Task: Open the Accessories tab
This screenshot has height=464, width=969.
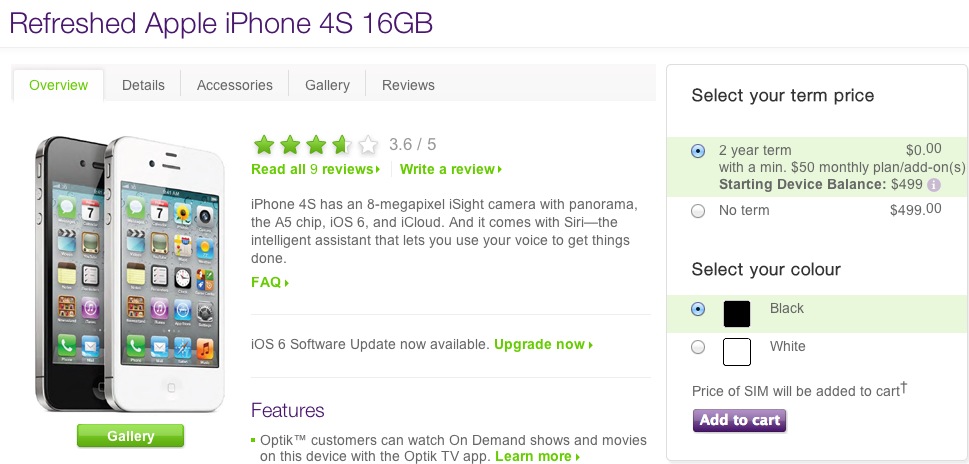Action: (235, 85)
